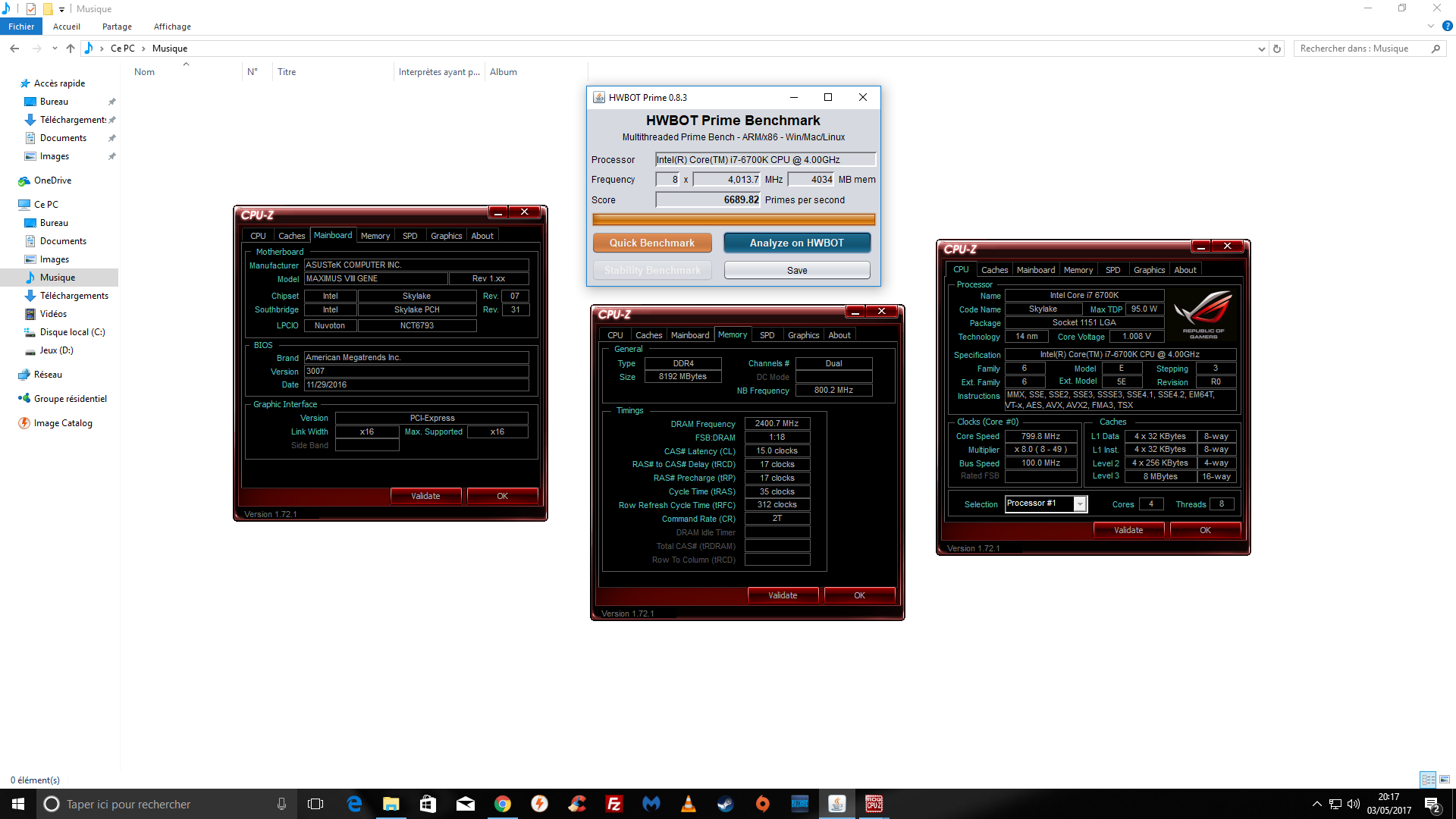Select the ROG CPU-Z taskbar icon
Viewport: 1456px width, 819px height.
[x=874, y=804]
